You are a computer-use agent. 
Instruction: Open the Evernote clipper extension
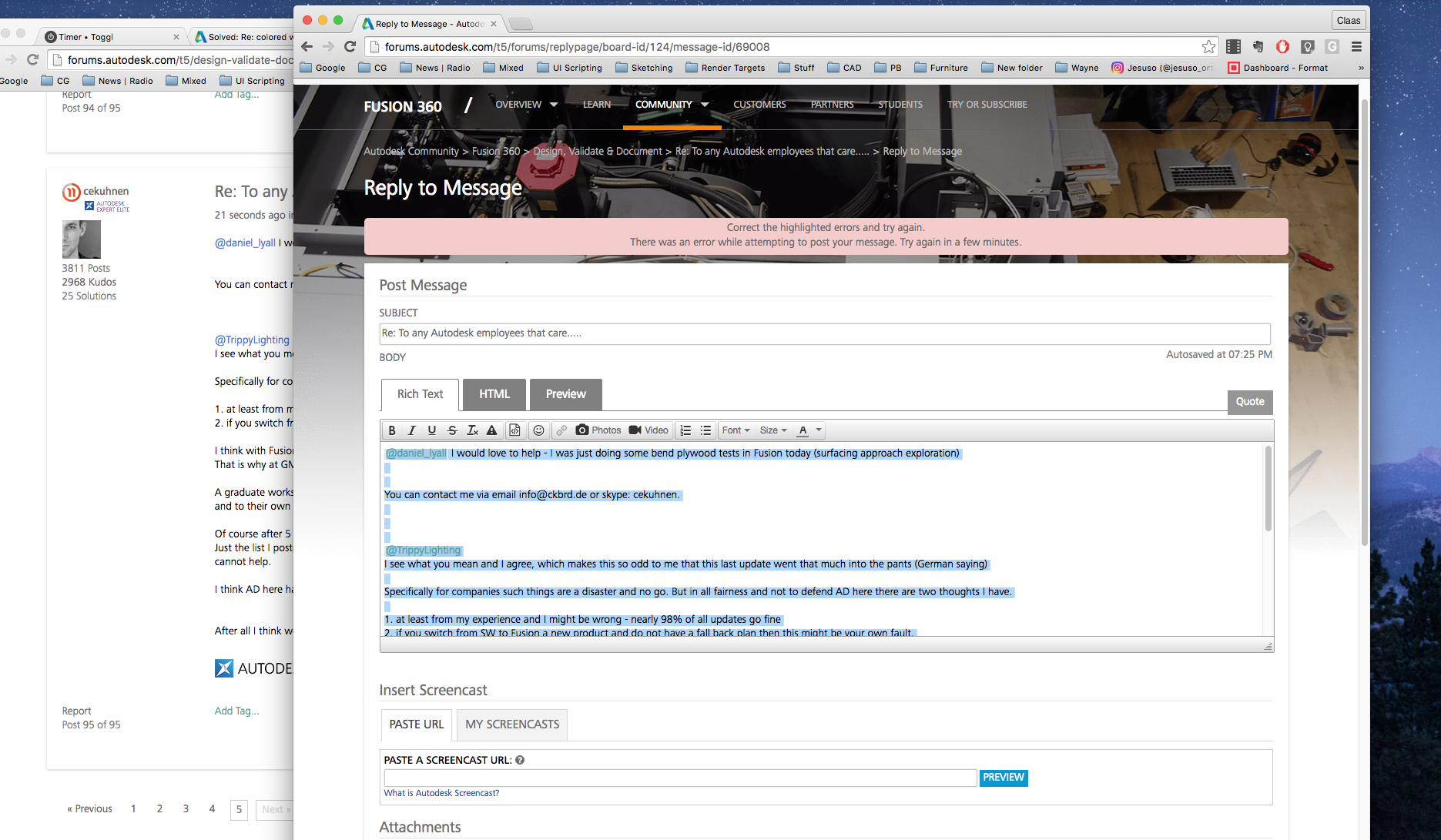pos(1258,47)
